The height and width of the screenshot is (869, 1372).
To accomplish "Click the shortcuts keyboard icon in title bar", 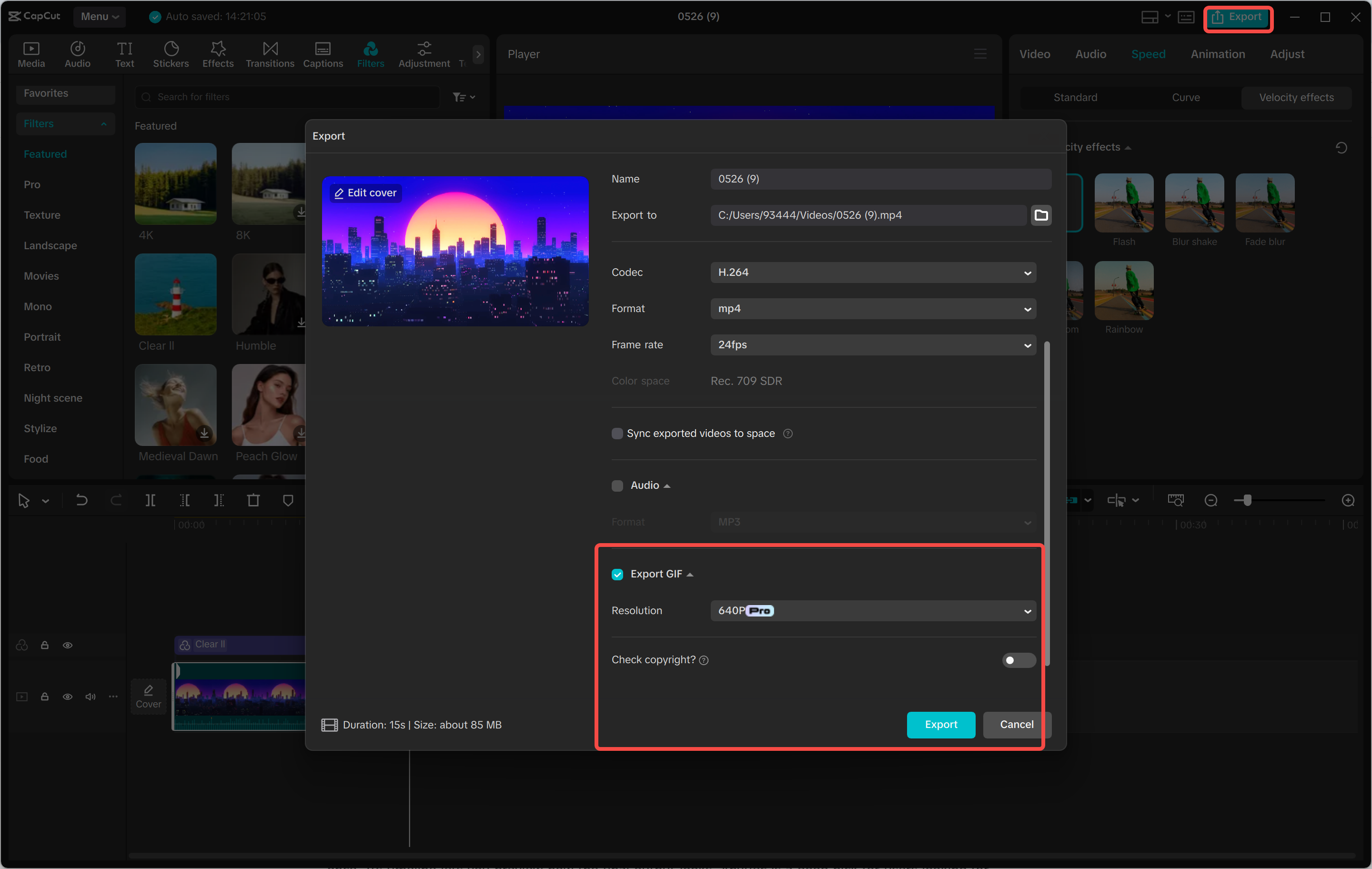I will (1186, 17).
